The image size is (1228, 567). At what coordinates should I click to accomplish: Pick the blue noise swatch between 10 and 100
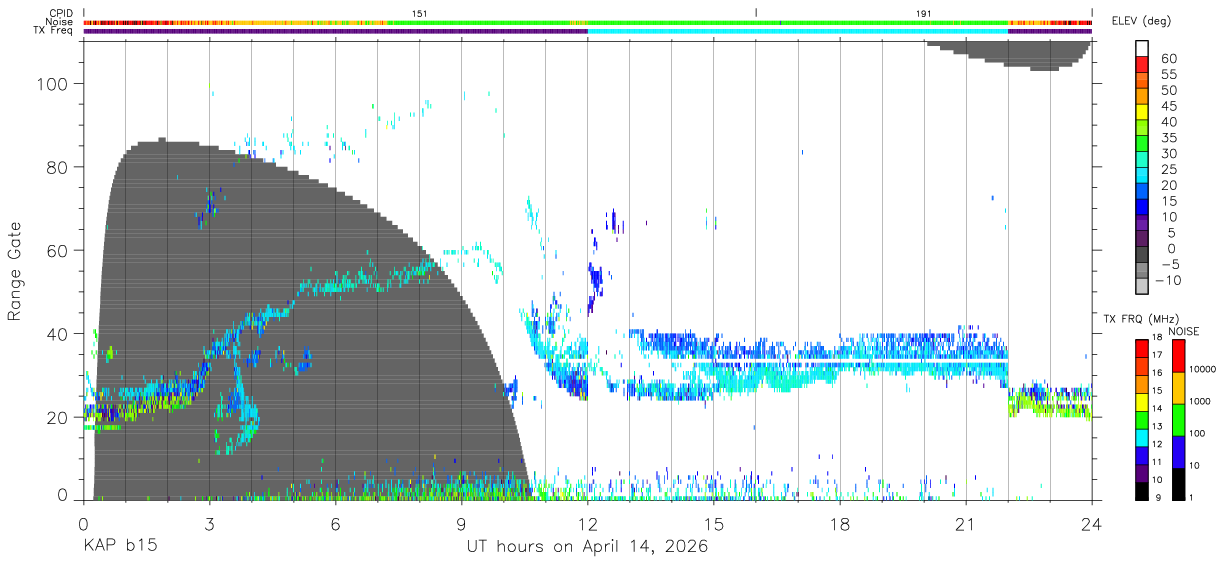pyautogui.click(x=1177, y=451)
